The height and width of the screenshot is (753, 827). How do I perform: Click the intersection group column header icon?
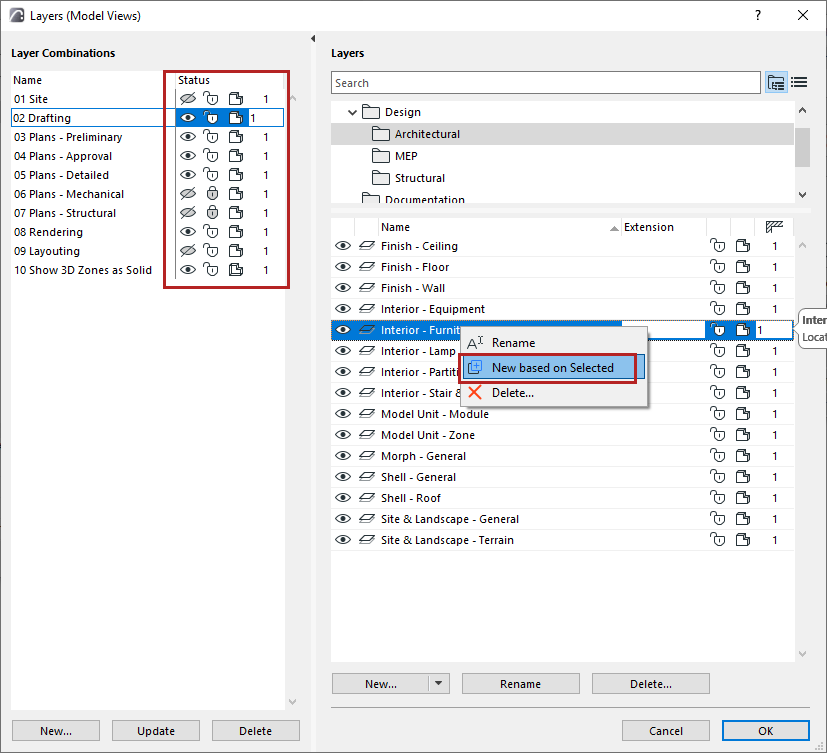pos(774,227)
